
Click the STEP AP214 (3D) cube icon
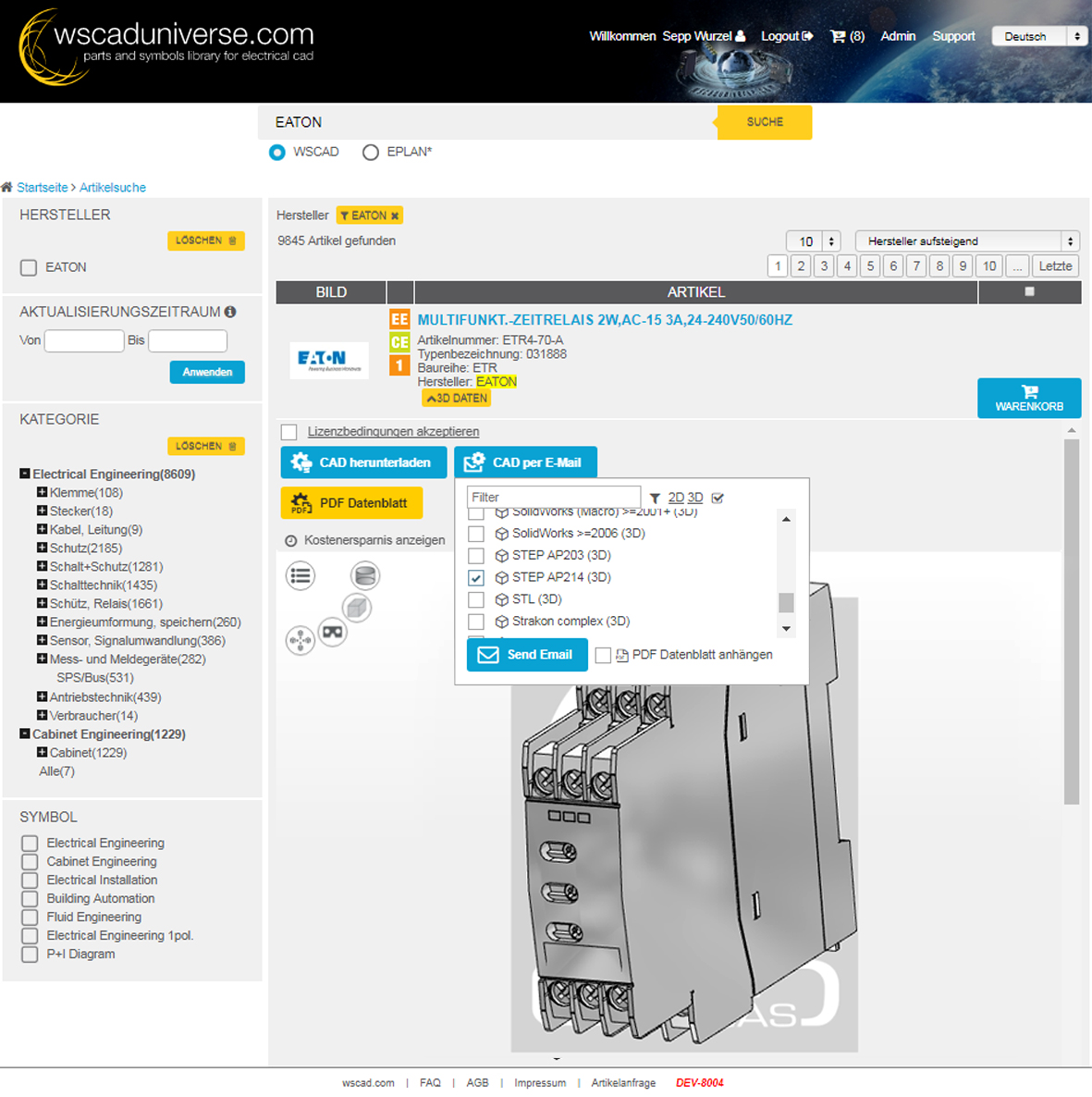coord(501,578)
